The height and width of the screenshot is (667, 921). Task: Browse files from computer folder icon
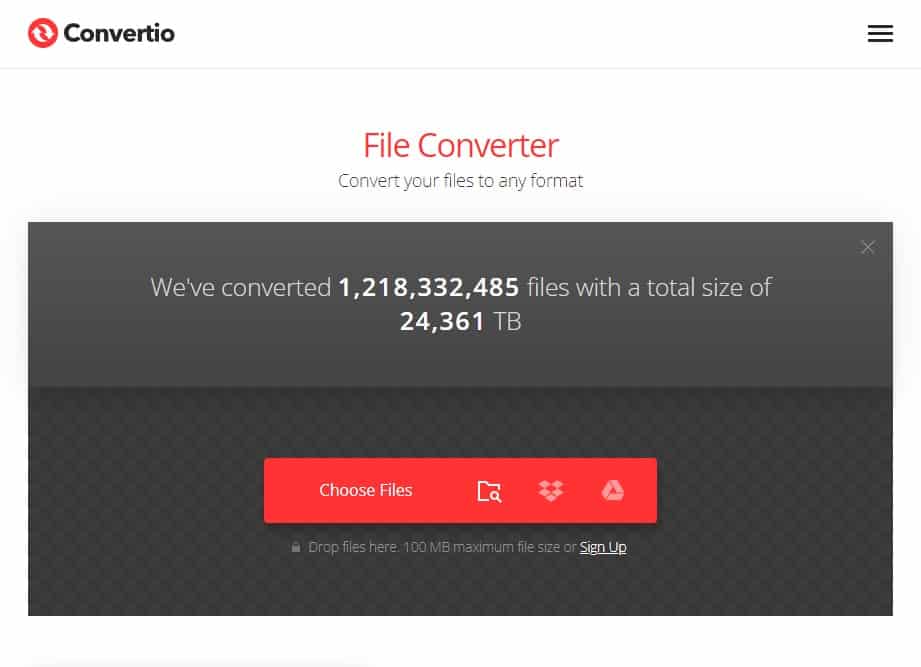click(x=489, y=491)
